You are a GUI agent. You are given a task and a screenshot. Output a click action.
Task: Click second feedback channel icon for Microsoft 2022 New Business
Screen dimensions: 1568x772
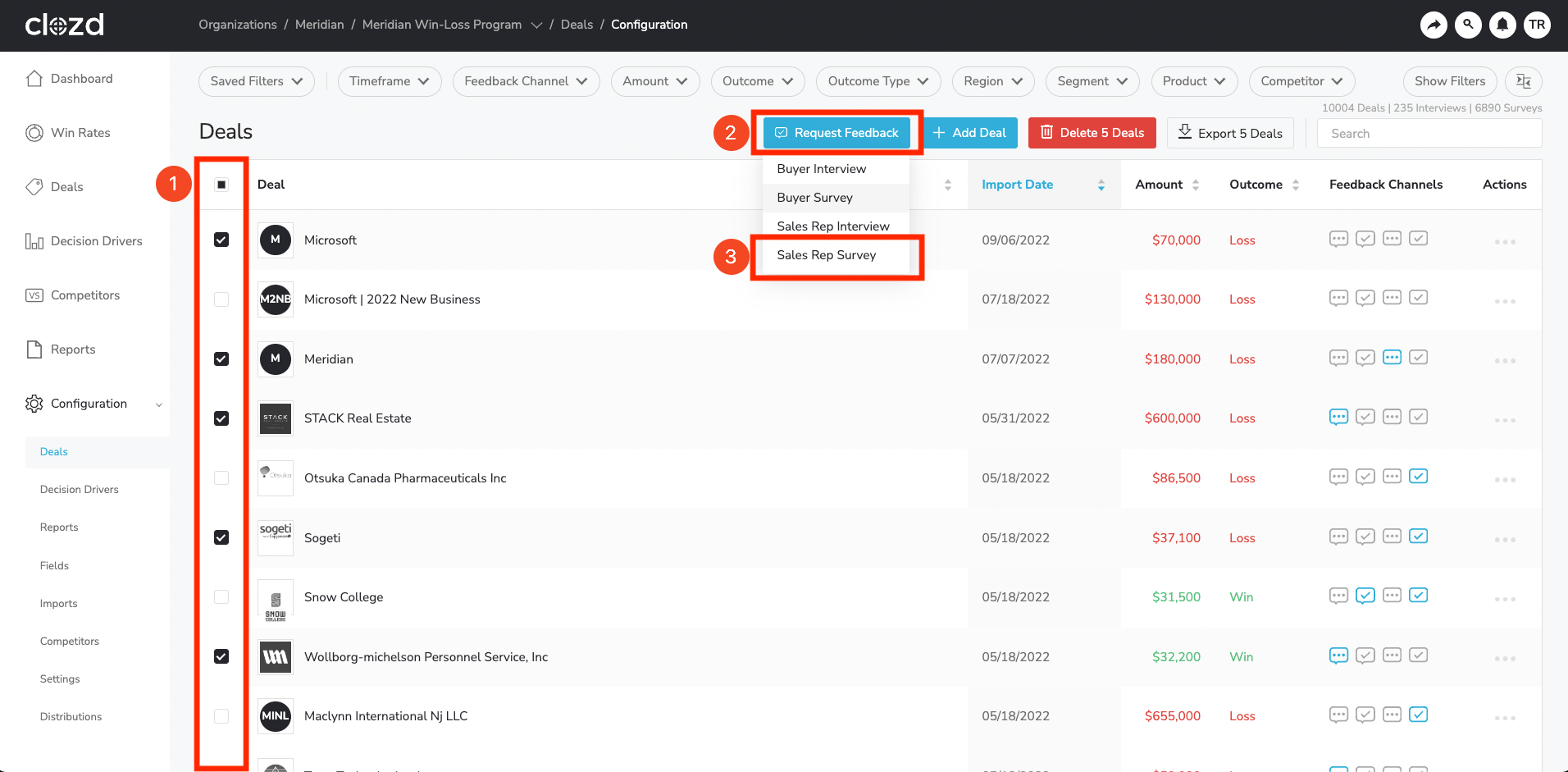click(1365, 298)
